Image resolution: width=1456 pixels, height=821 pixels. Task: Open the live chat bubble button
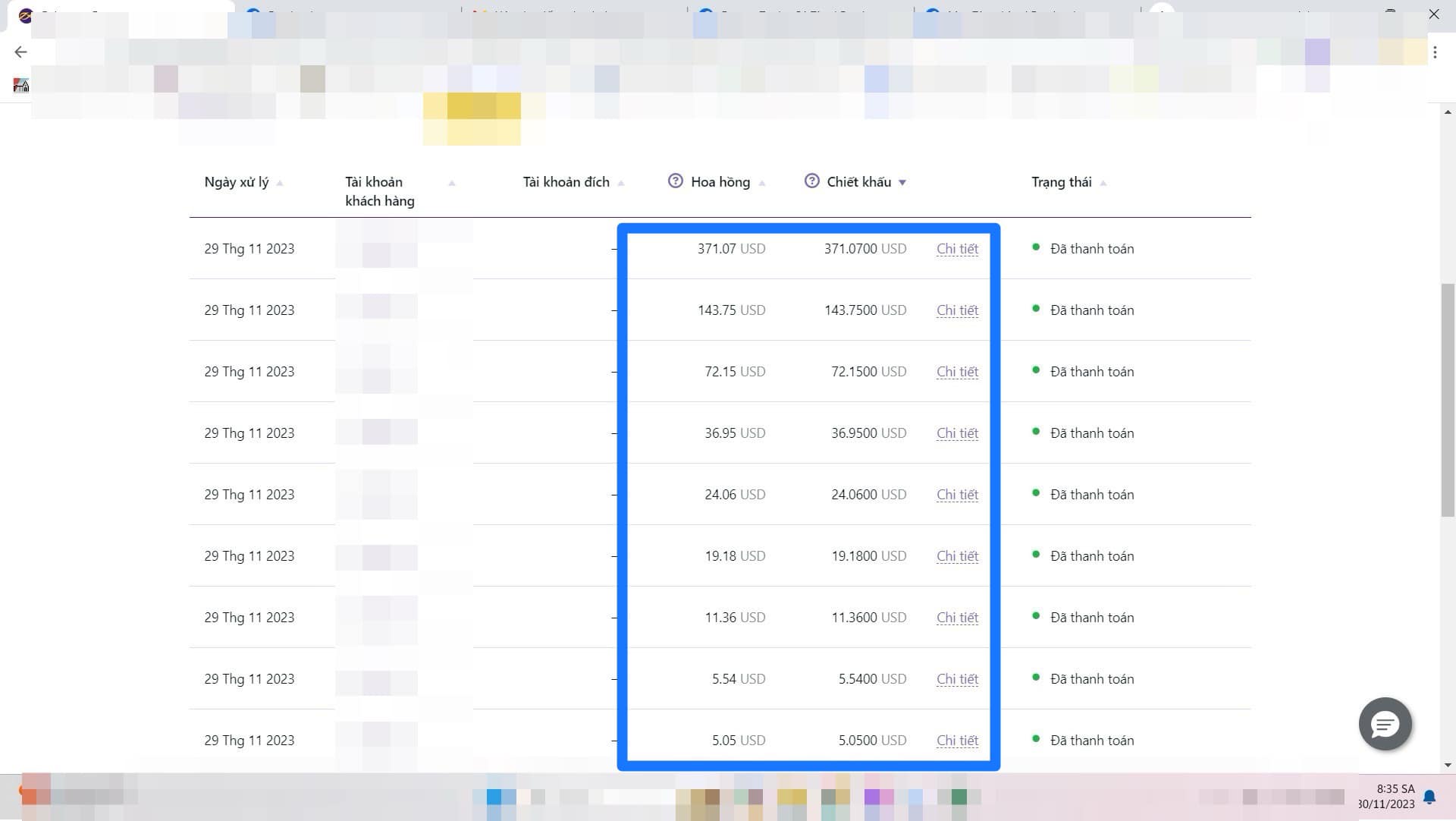[x=1385, y=724]
